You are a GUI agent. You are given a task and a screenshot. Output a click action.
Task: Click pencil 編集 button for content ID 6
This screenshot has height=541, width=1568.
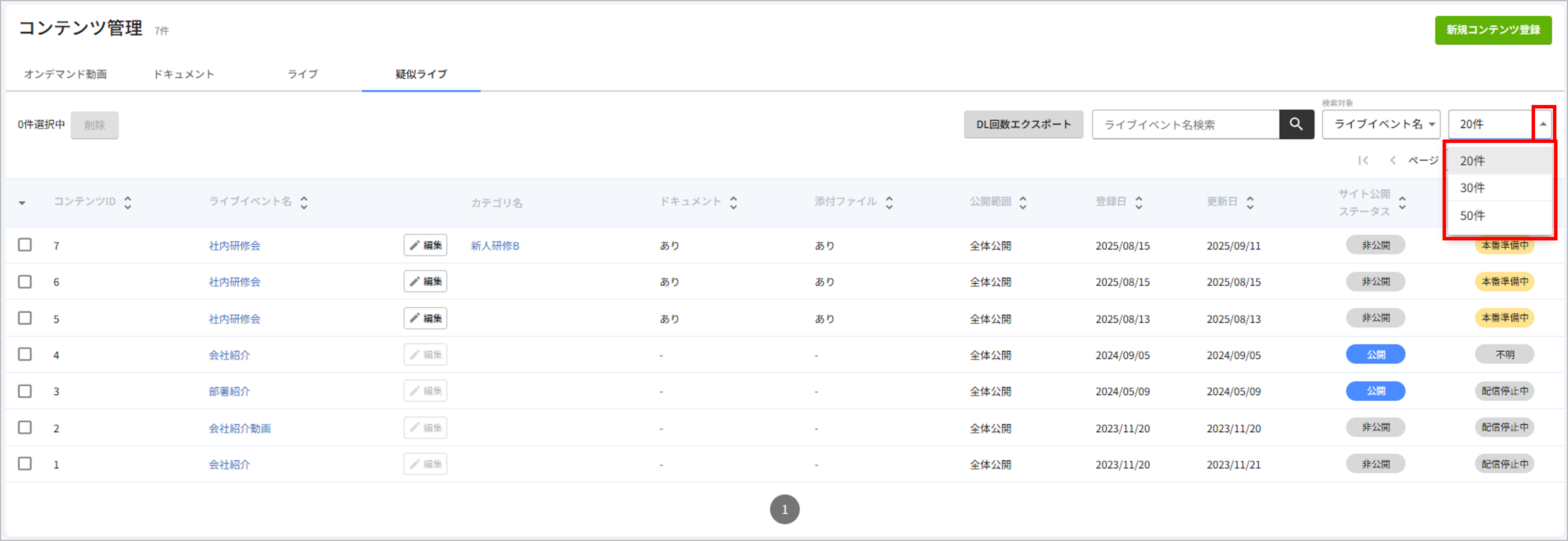click(425, 281)
